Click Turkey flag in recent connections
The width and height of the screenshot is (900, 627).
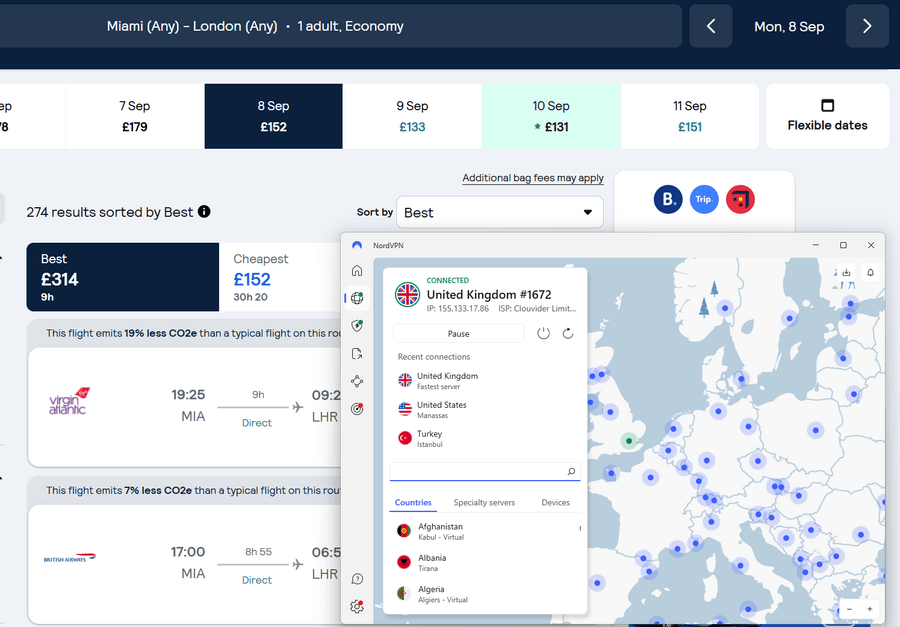(405, 438)
